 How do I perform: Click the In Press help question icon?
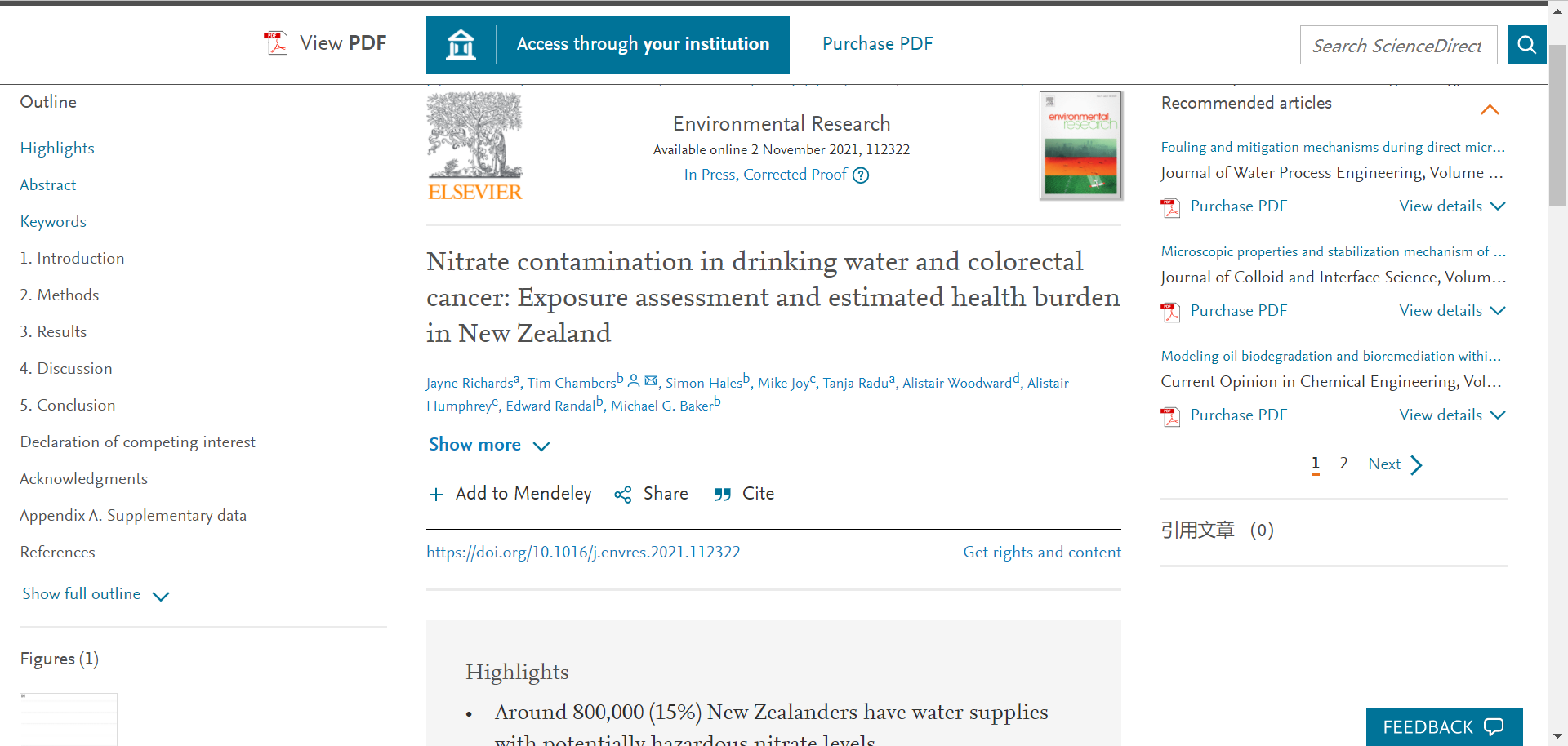(x=861, y=175)
